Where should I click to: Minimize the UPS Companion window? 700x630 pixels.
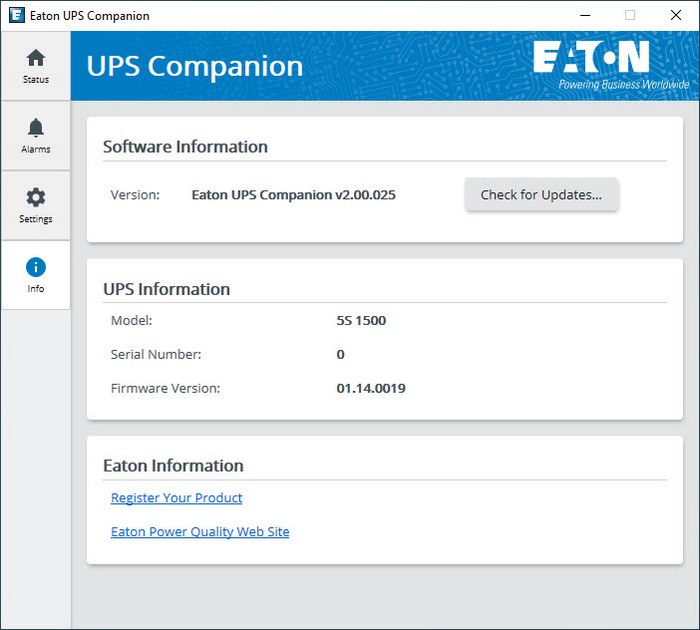click(x=583, y=15)
